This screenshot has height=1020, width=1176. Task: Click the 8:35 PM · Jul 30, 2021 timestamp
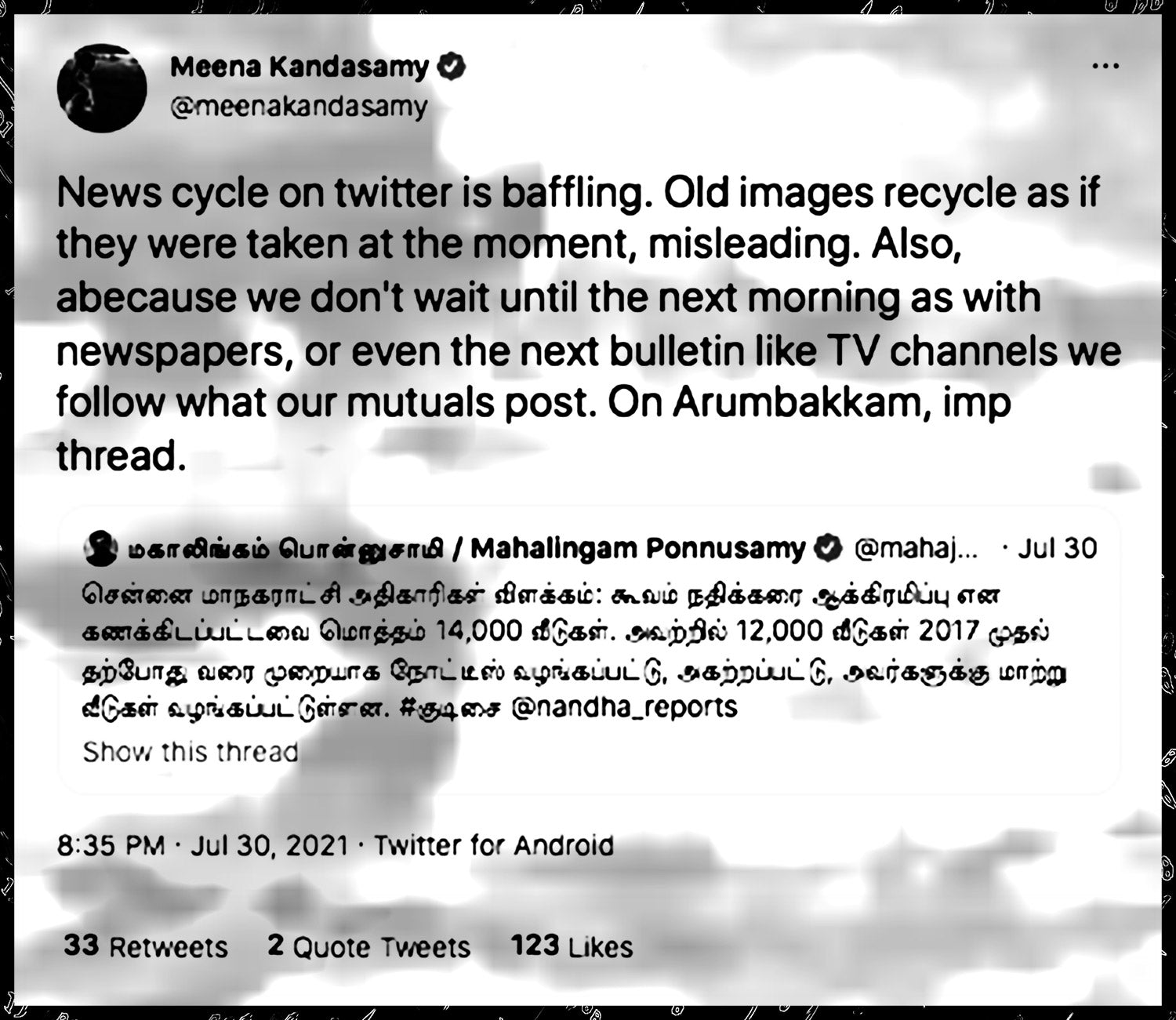pos(203,846)
